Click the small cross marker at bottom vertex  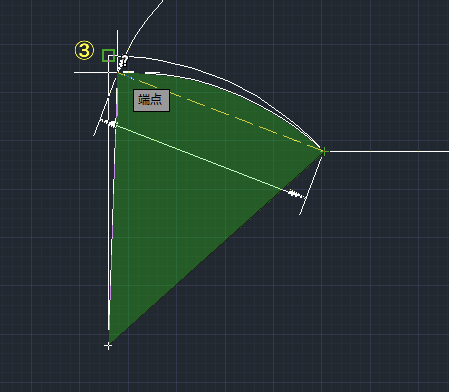(x=108, y=346)
